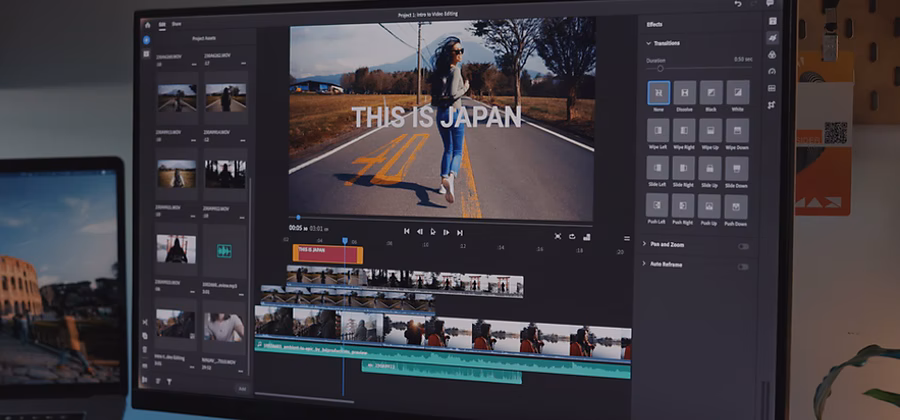The width and height of the screenshot is (900, 420).
Task: Step forward one frame
Action: pyautogui.click(x=446, y=232)
